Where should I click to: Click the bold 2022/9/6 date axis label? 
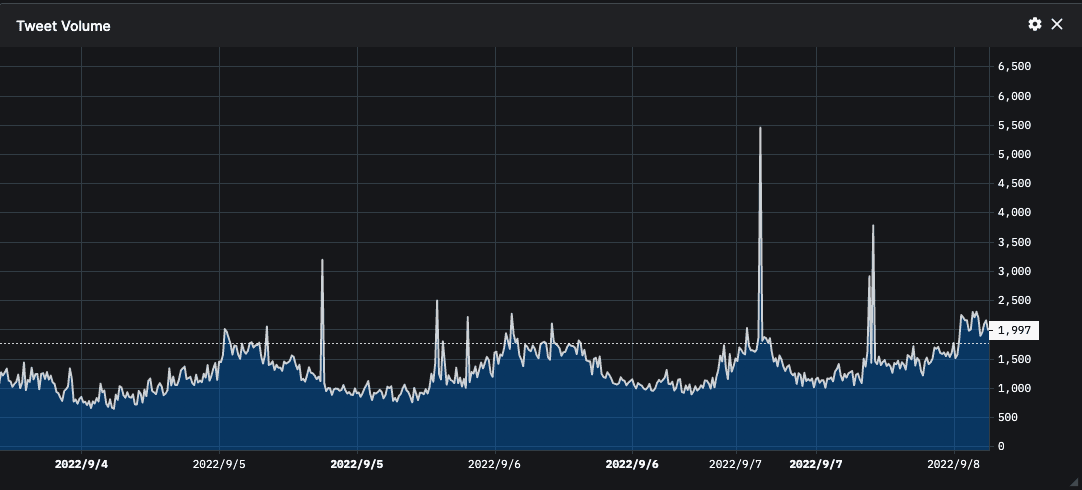(632, 464)
